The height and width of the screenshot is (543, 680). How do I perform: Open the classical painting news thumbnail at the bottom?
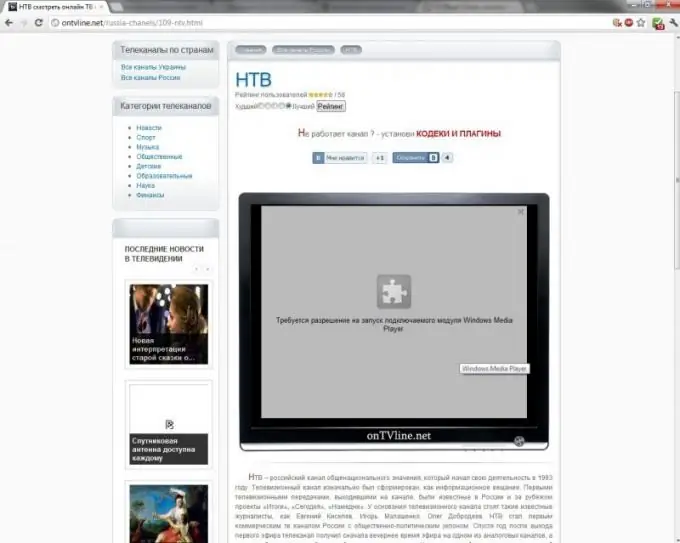[169, 514]
